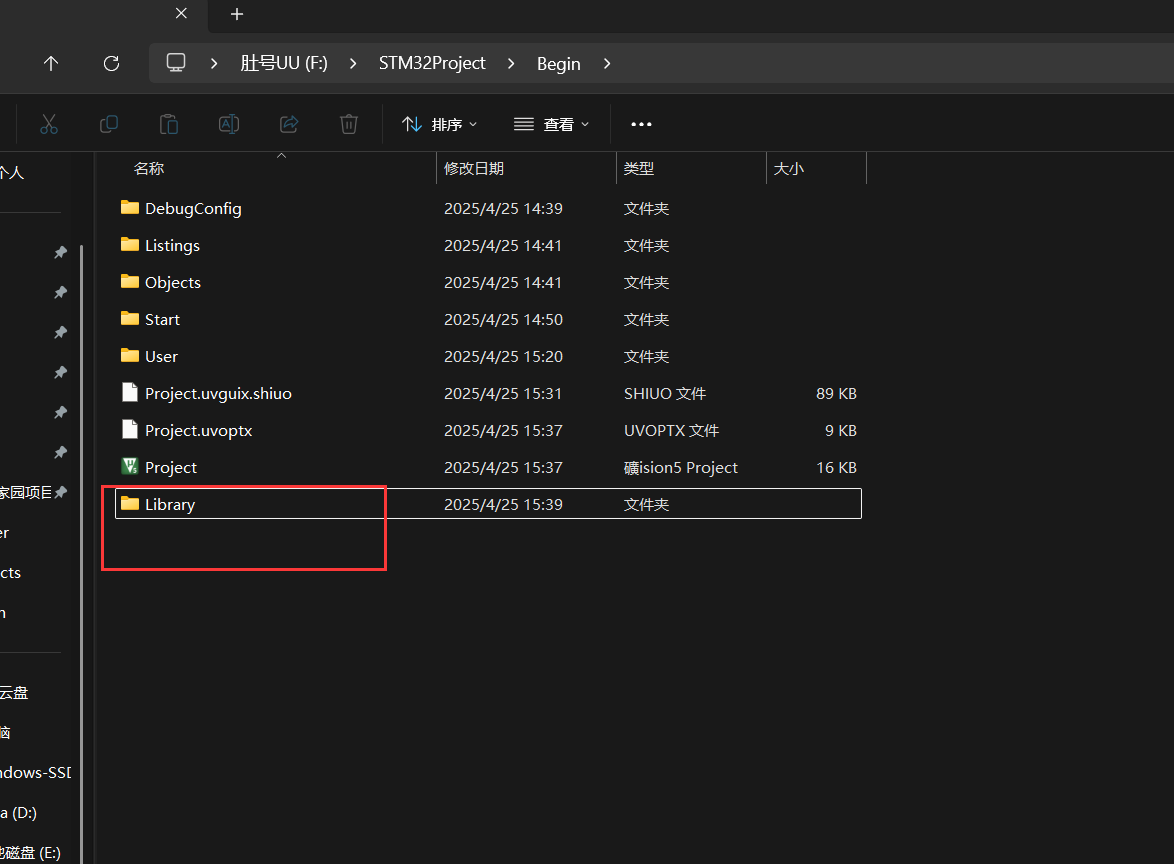1174x864 pixels.
Task: Click the DebugConfig folder icon
Action: tap(130, 207)
